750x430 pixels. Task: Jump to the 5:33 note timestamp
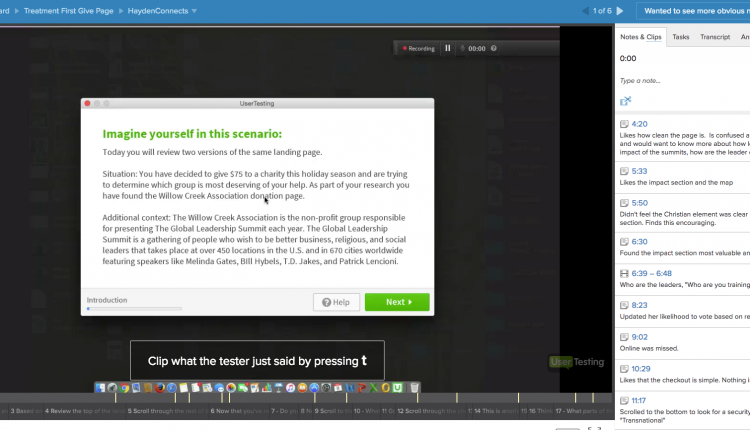(640, 171)
